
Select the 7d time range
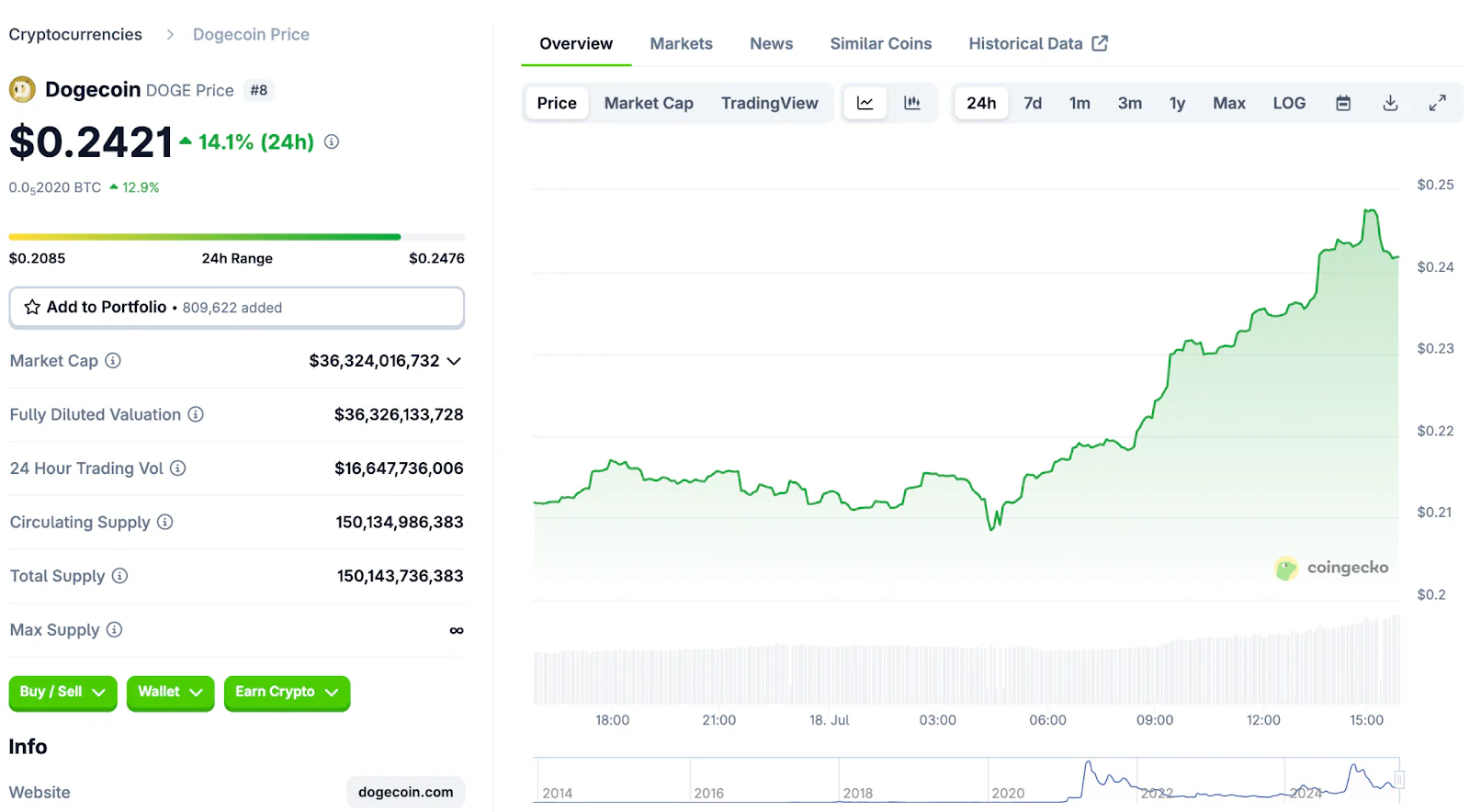point(1033,103)
